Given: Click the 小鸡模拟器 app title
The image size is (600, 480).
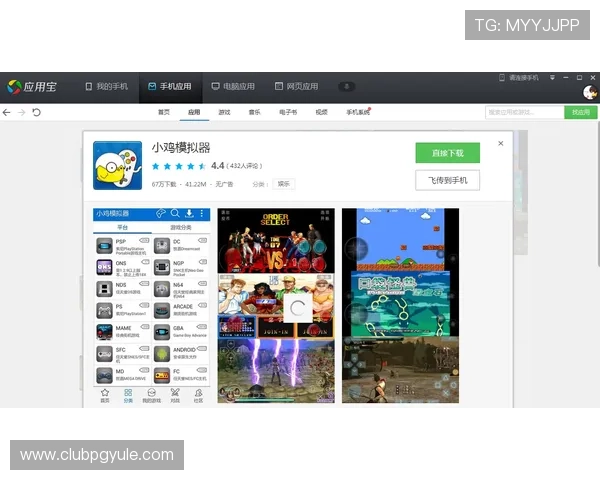Looking at the screenshot, I should tap(181, 147).
